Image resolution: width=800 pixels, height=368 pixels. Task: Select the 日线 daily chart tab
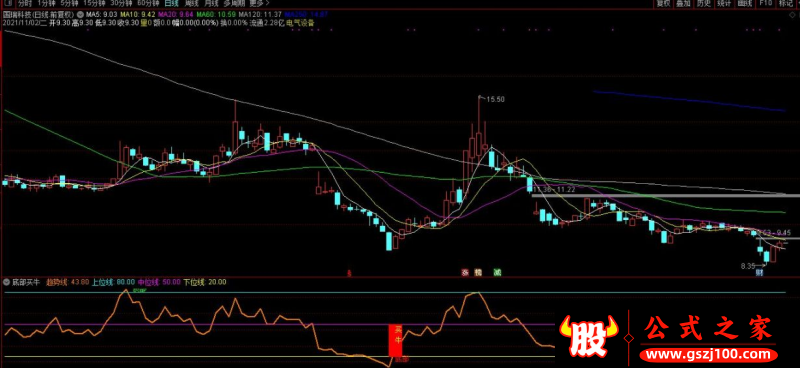171,4
